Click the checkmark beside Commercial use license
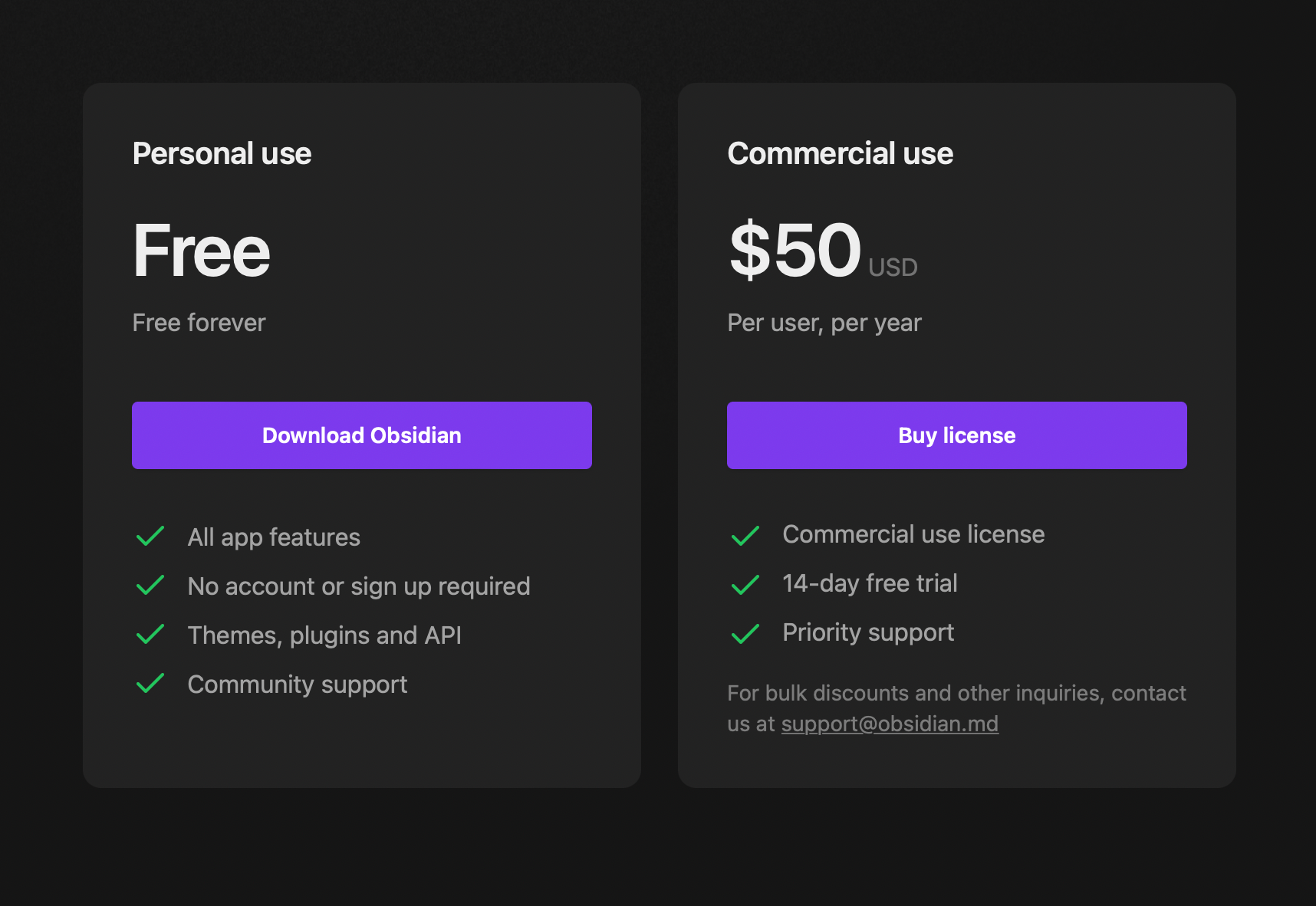Image resolution: width=1316 pixels, height=906 pixels. point(745,535)
